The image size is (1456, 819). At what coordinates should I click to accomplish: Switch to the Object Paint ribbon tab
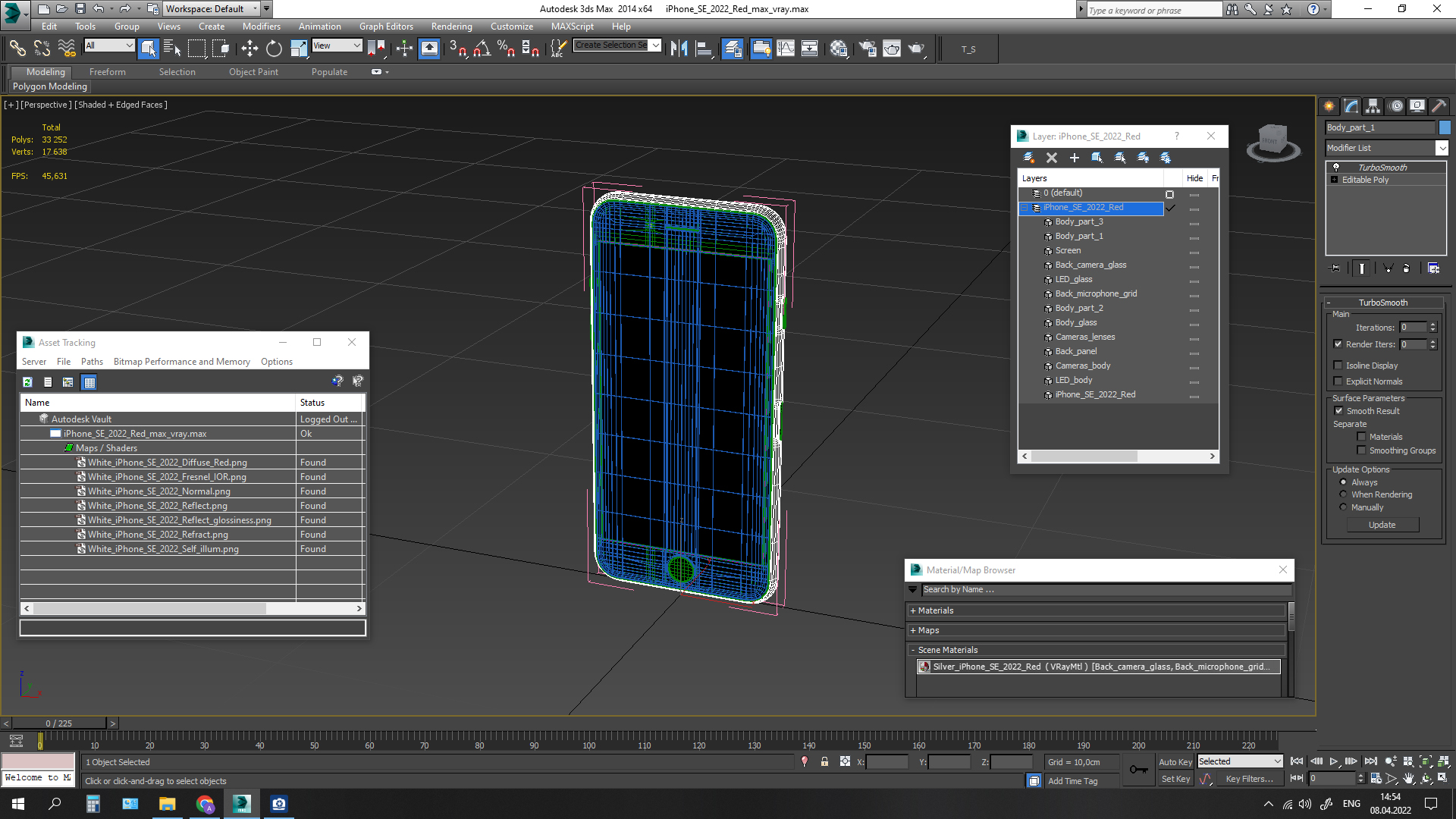coord(253,72)
